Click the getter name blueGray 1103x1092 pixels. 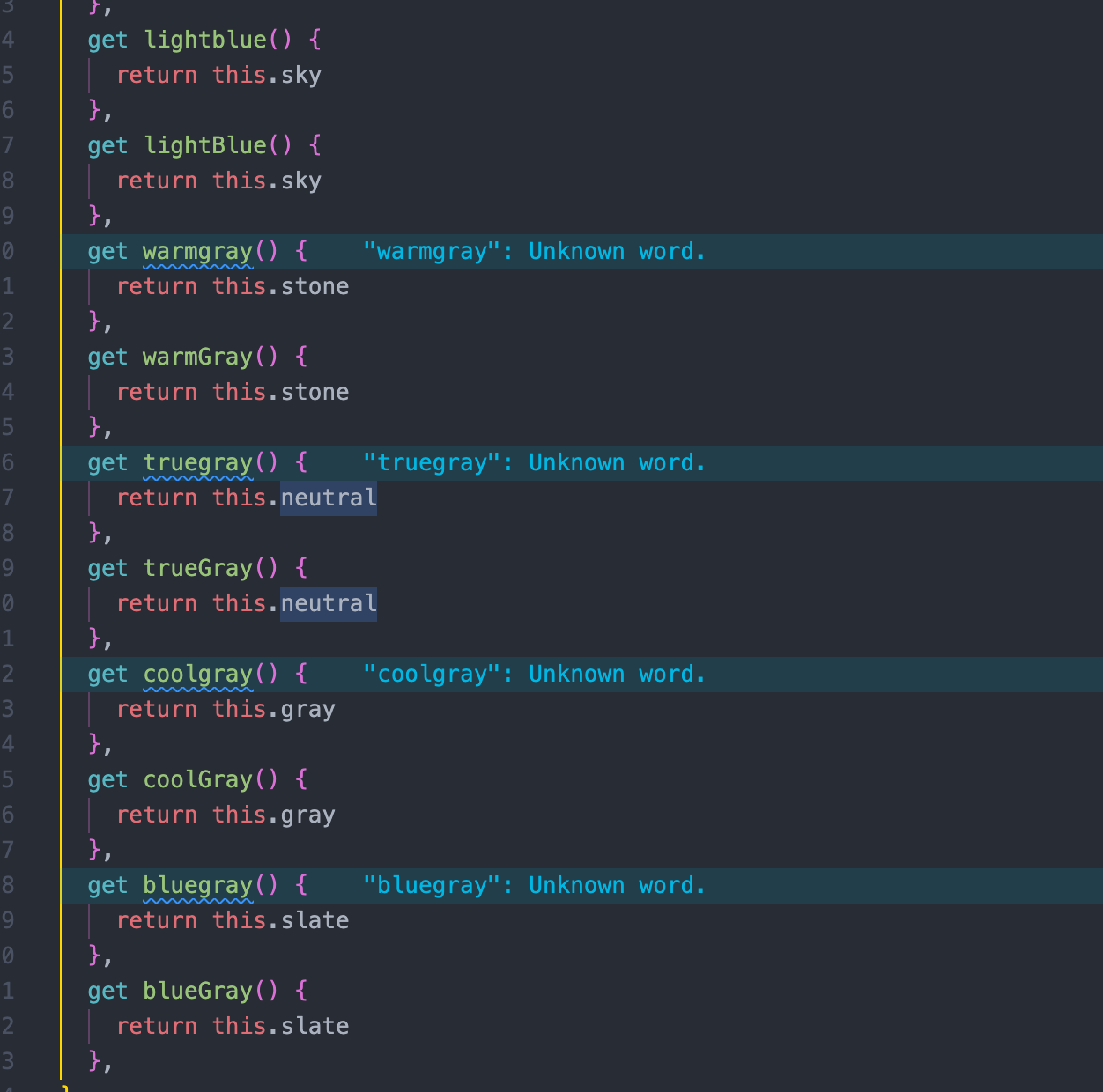tap(197, 991)
